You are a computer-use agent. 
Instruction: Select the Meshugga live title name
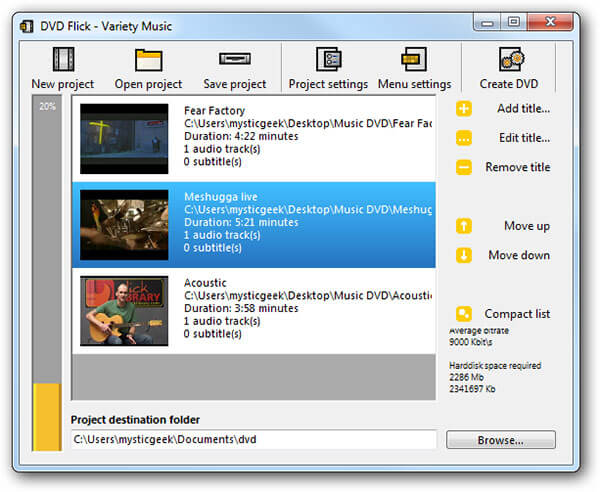pyautogui.click(x=221, y=197)
